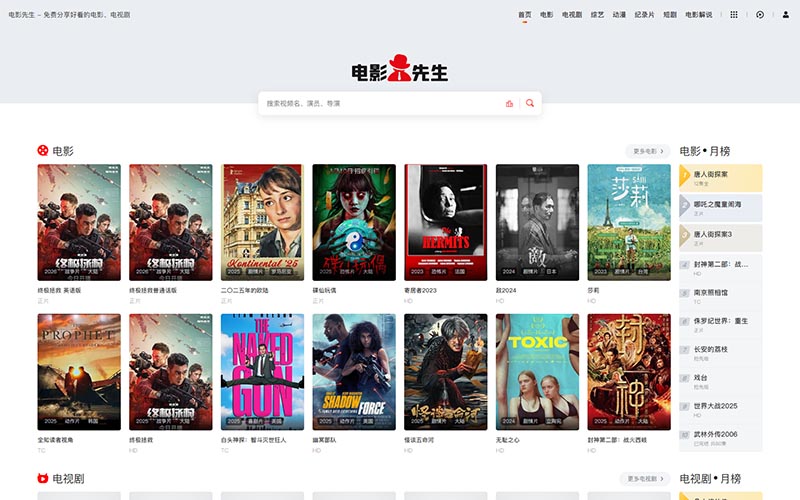The width and height of the screenshot is (800, 500).
Task: Open the 动漫 nav tab
Action: (619, 15)
